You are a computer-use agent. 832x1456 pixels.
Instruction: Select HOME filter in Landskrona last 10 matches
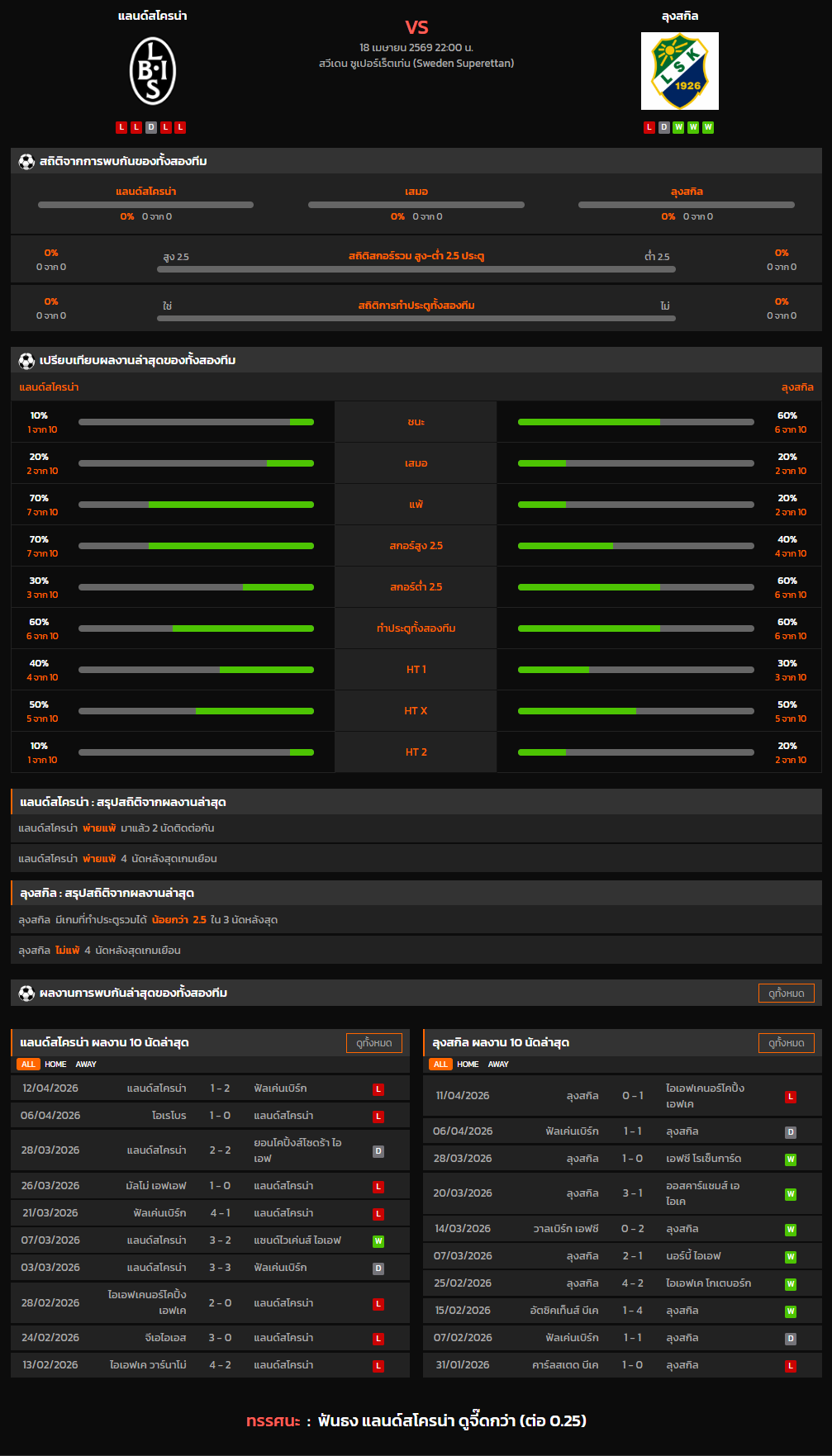point(55,1065)
